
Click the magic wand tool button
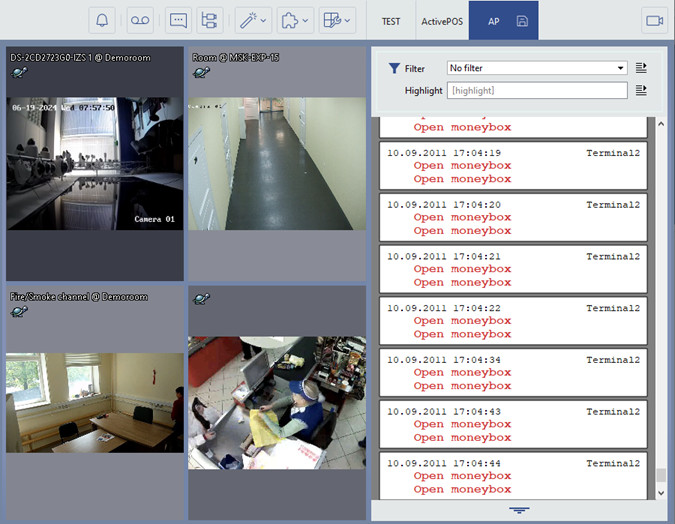click(x=253, y=20)
